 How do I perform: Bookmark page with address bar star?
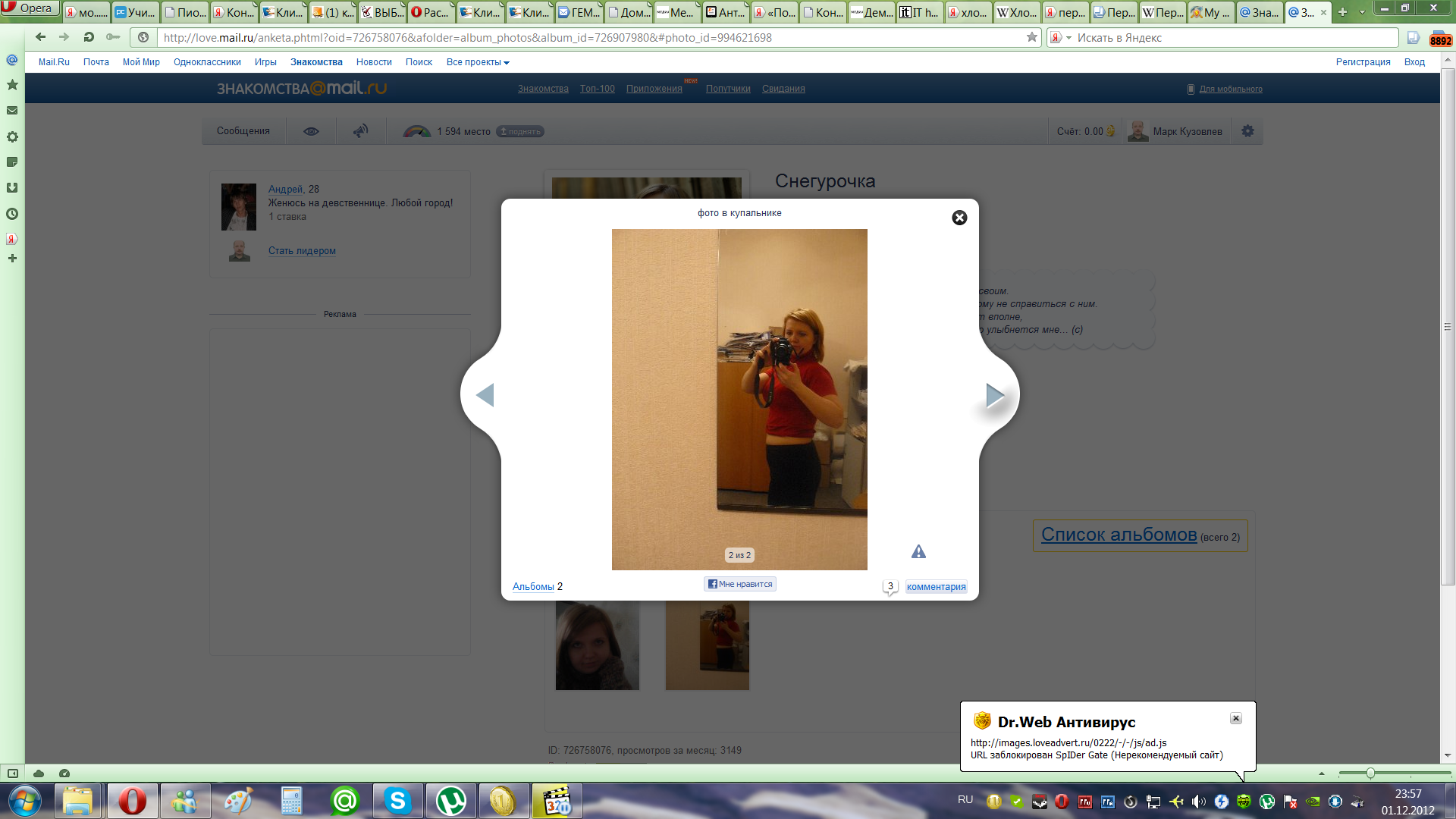click(1031, 37)
